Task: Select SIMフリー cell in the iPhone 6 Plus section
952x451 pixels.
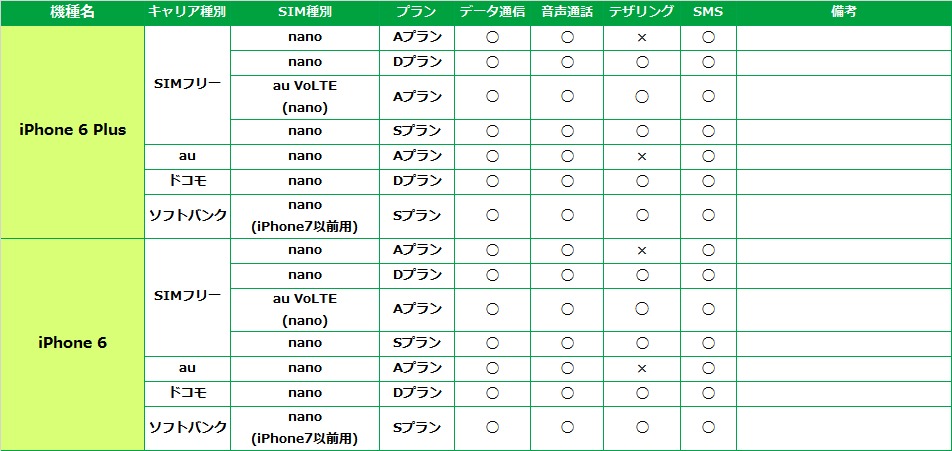Action: point(187,83)
